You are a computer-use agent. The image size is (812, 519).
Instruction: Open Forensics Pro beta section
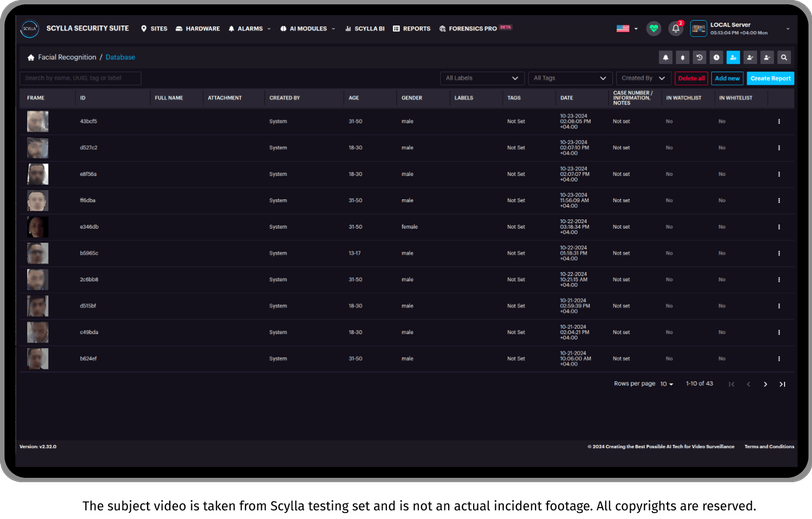[475, 28]
